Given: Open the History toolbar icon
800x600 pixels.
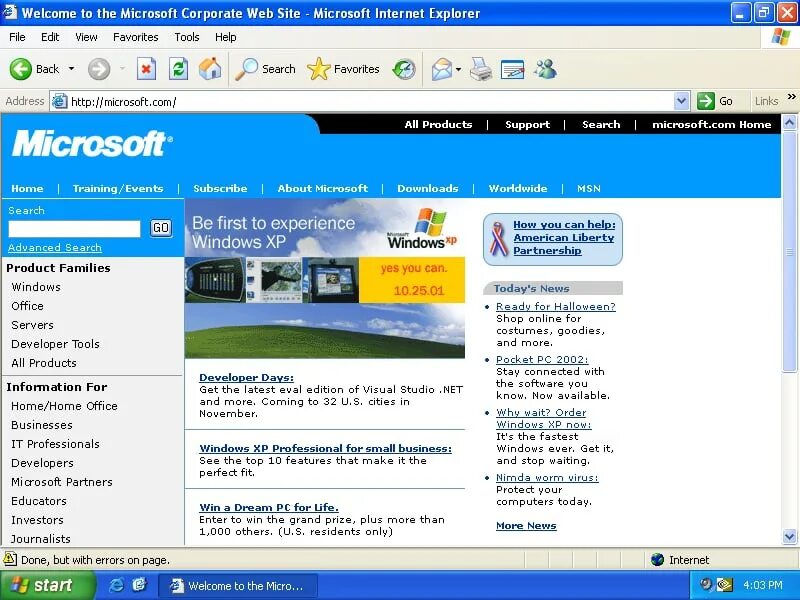Looking at the screenshot, I should pyautogui.click(x=404, y=69).
